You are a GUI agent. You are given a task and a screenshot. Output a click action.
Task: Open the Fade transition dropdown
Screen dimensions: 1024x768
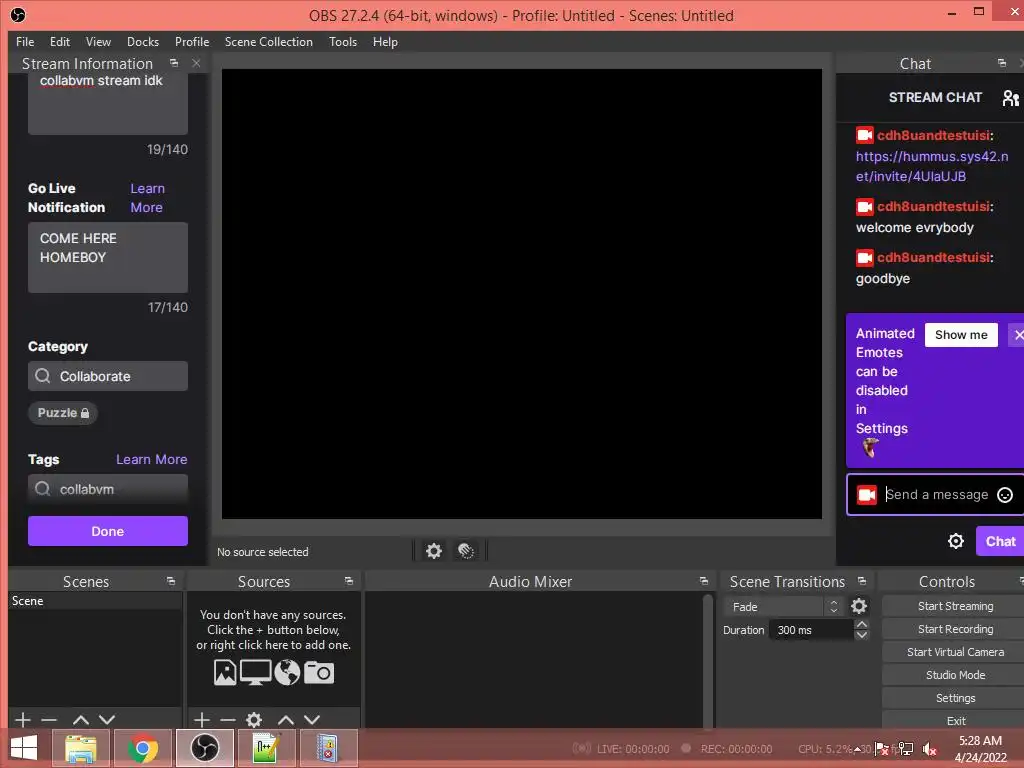tap(784, 607)
